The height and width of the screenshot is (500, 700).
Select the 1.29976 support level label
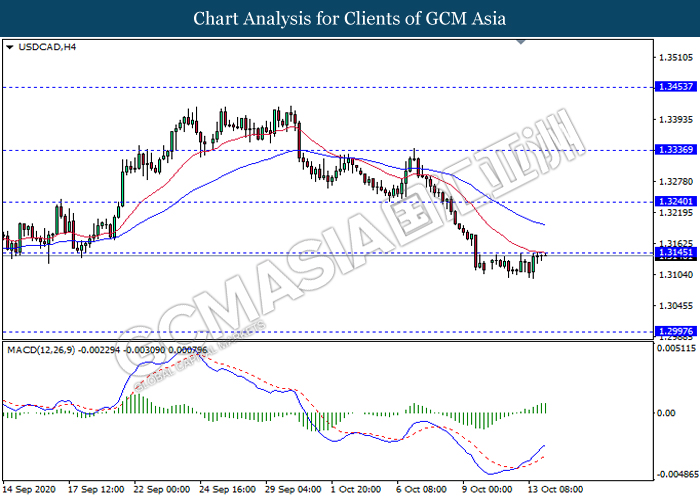pos(676,331)
